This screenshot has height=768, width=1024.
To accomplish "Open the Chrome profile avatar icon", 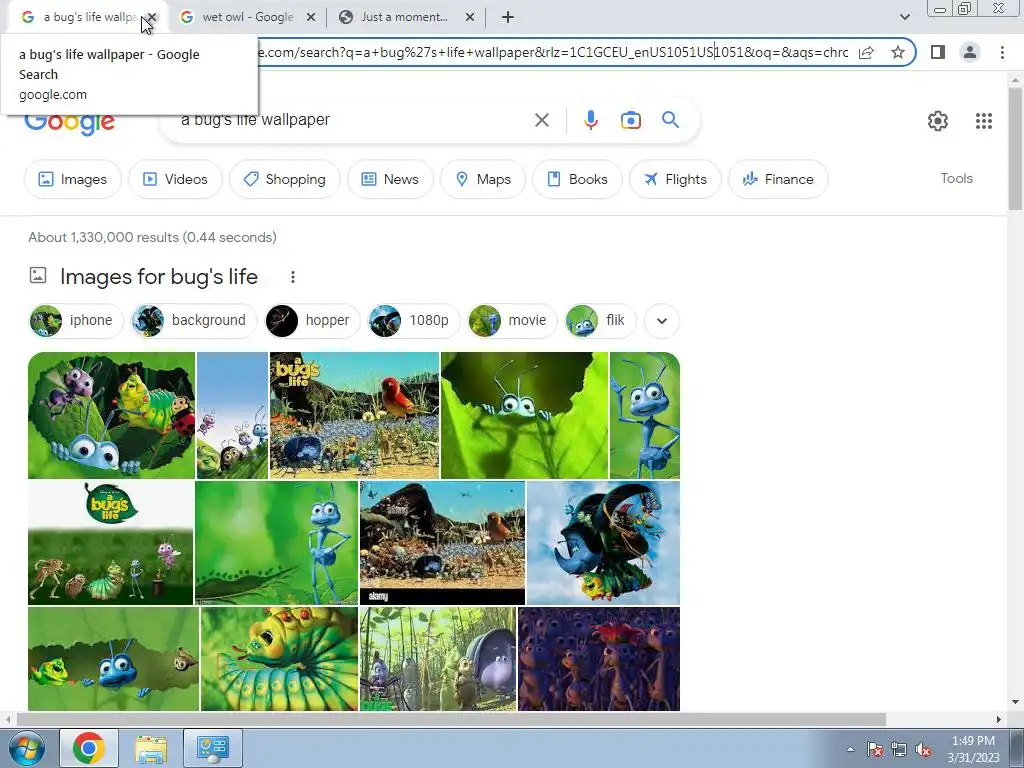I will (970, 52).
